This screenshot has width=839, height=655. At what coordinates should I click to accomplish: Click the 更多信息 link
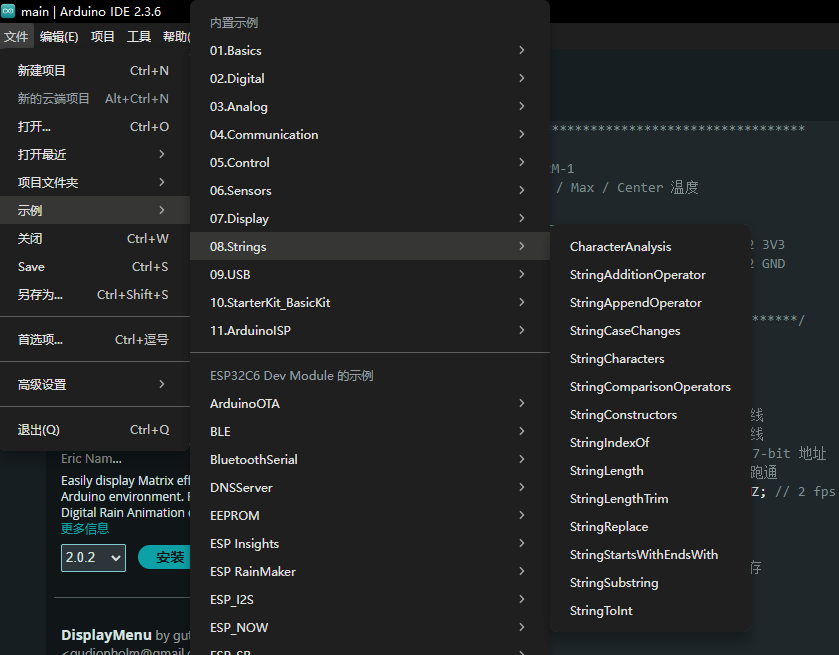coord(85,528)
